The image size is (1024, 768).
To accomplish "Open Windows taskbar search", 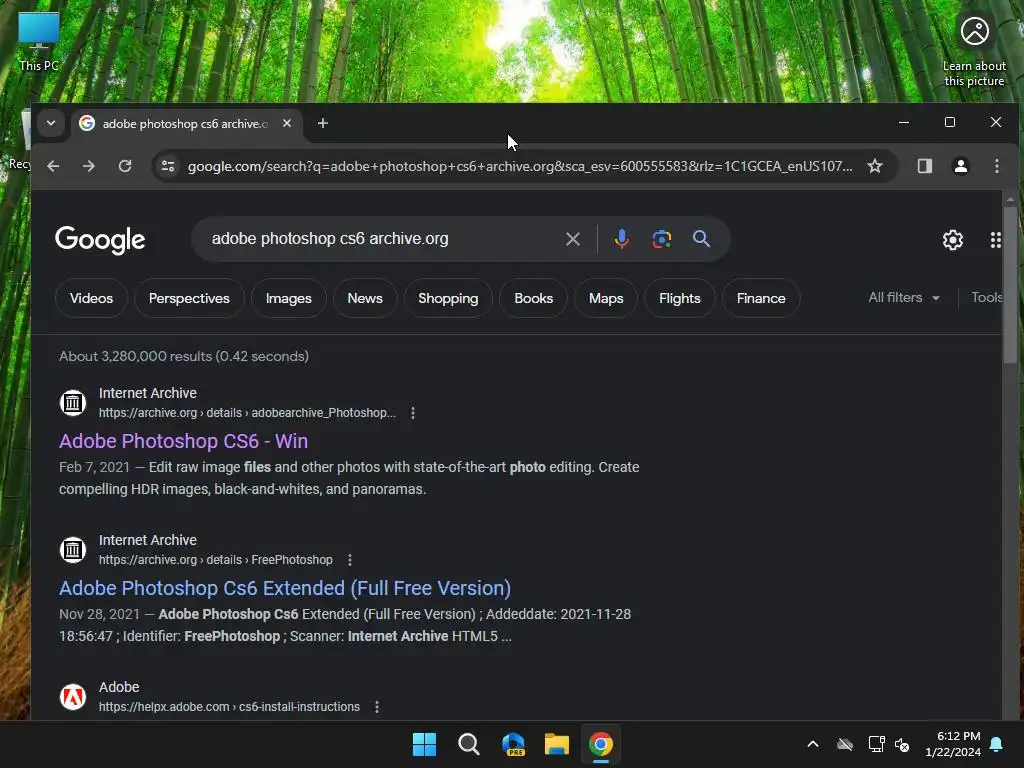I will click(468, 744).
